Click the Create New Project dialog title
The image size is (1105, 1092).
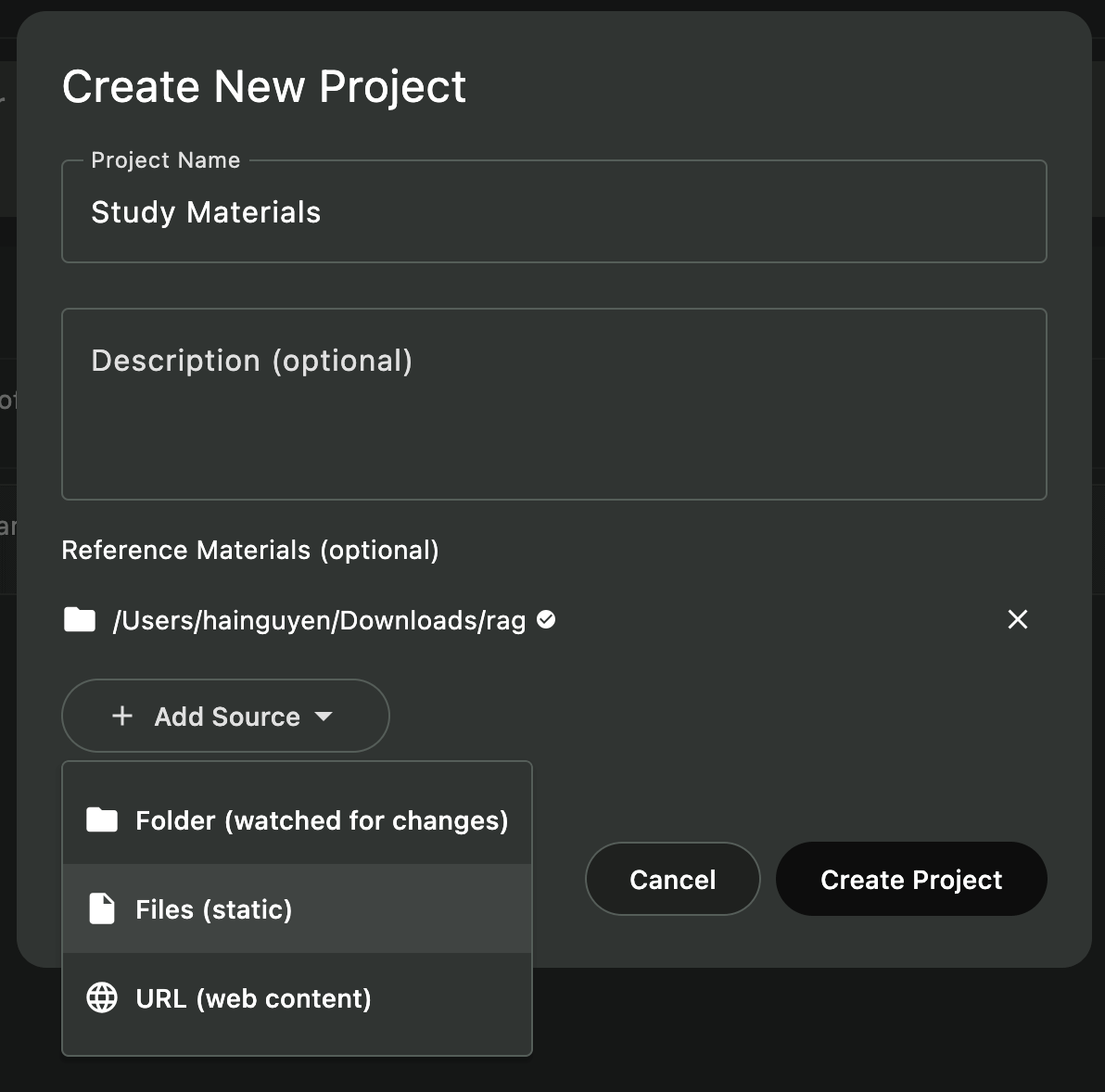coord(264,87)
